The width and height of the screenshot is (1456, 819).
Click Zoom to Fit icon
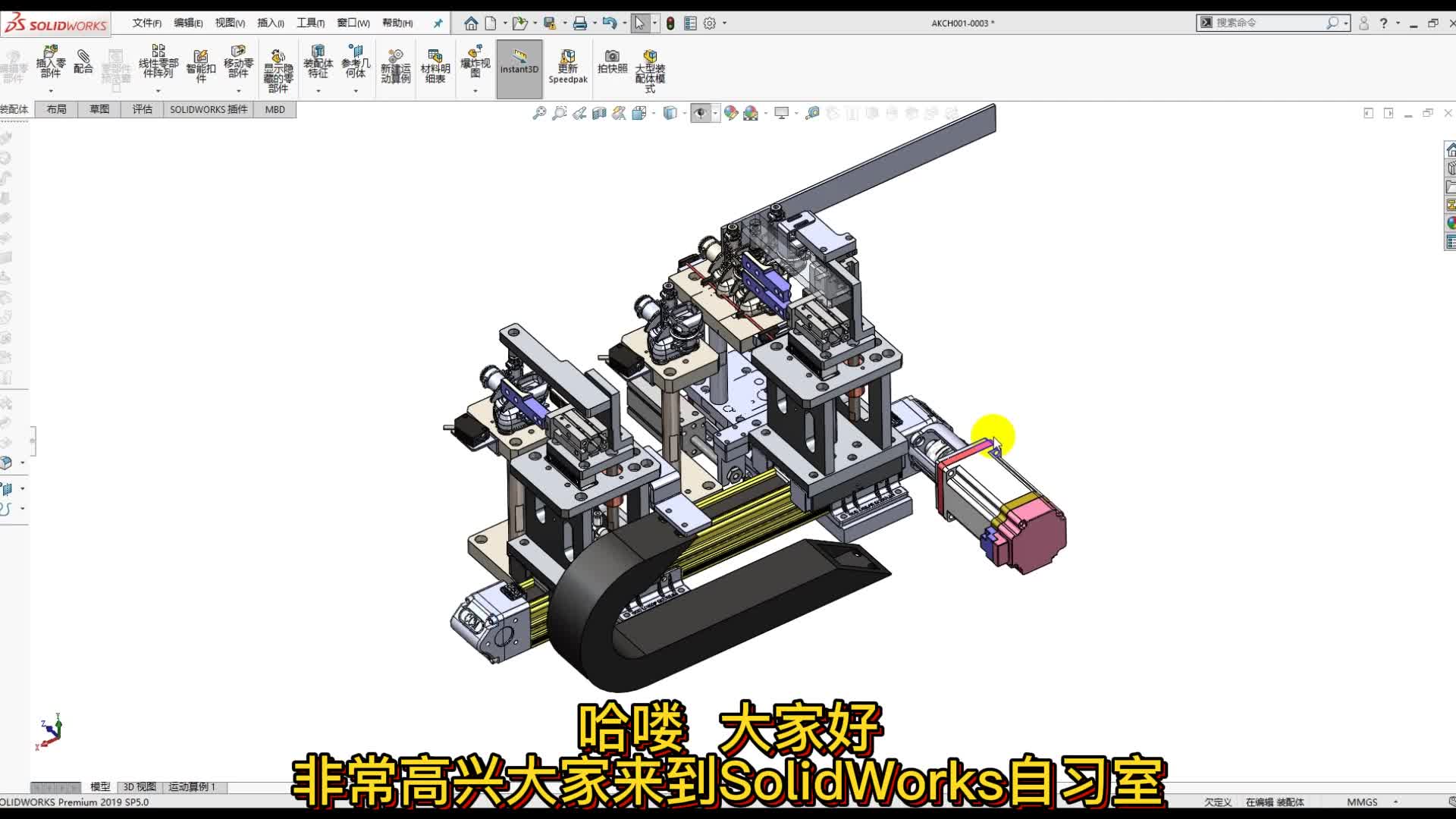539,113
